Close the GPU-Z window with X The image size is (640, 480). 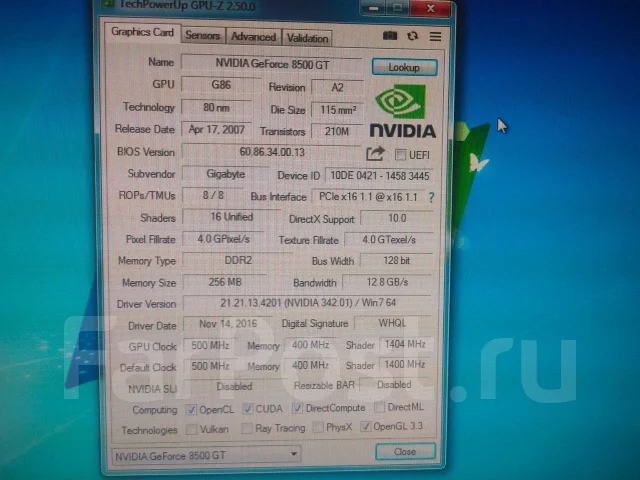coord(431,8)
